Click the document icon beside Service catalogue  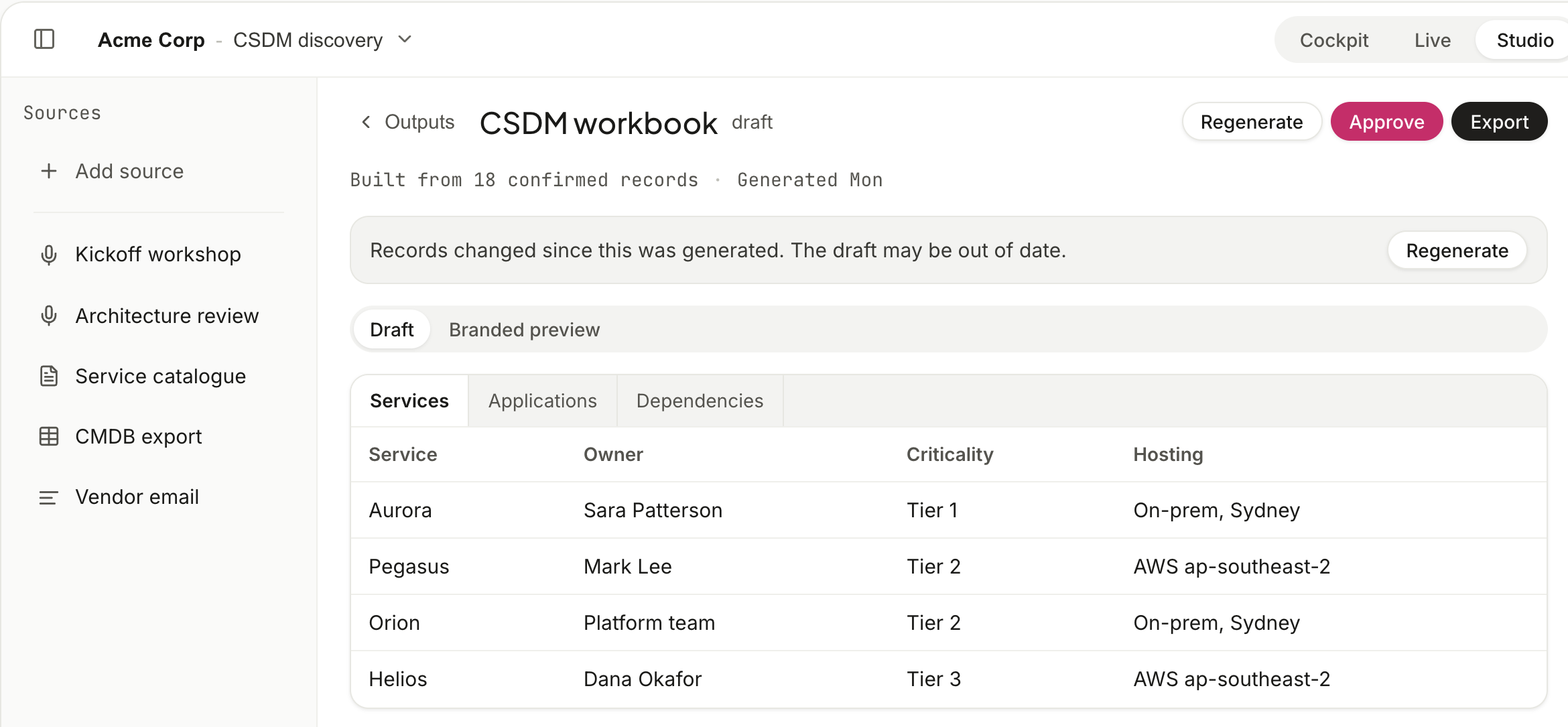49,376
